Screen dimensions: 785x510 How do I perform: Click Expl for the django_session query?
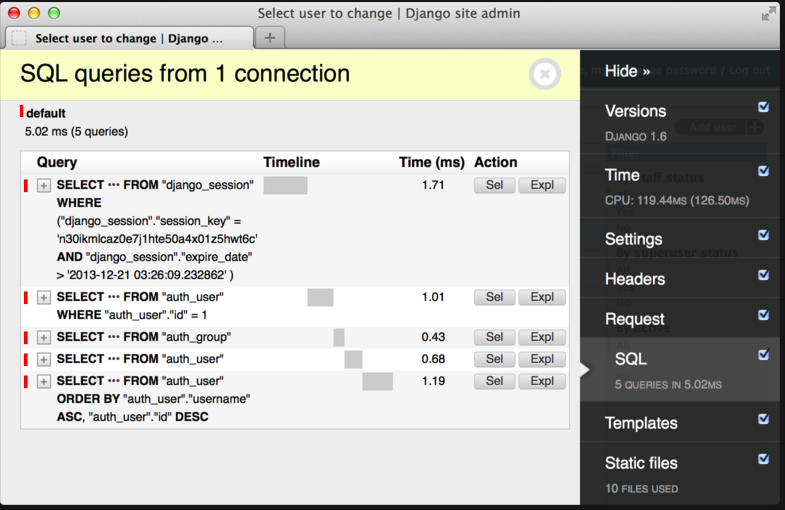(542, 185)
